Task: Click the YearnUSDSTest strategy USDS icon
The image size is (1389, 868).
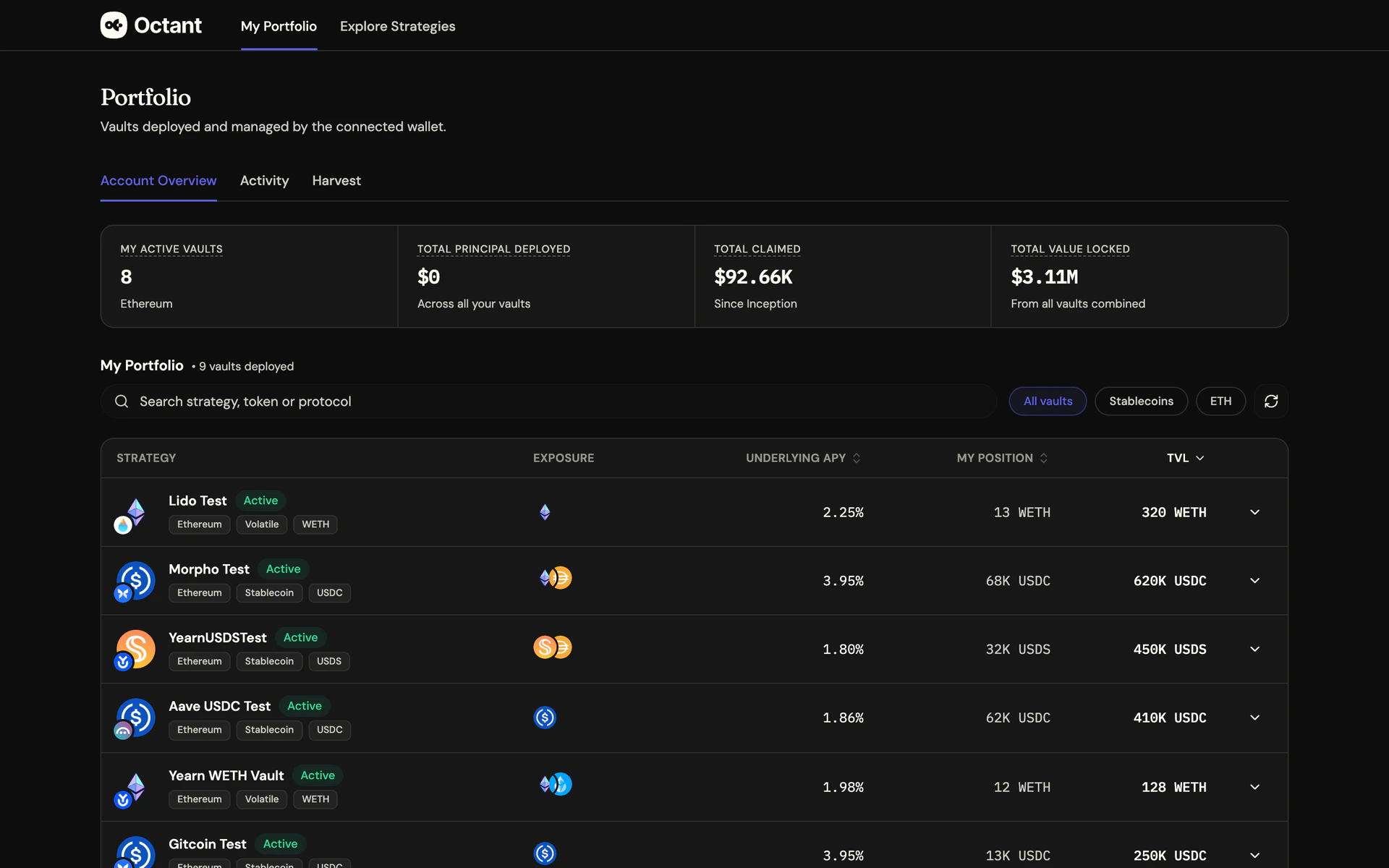Action: pyautogui.click(x=135, y=650)
